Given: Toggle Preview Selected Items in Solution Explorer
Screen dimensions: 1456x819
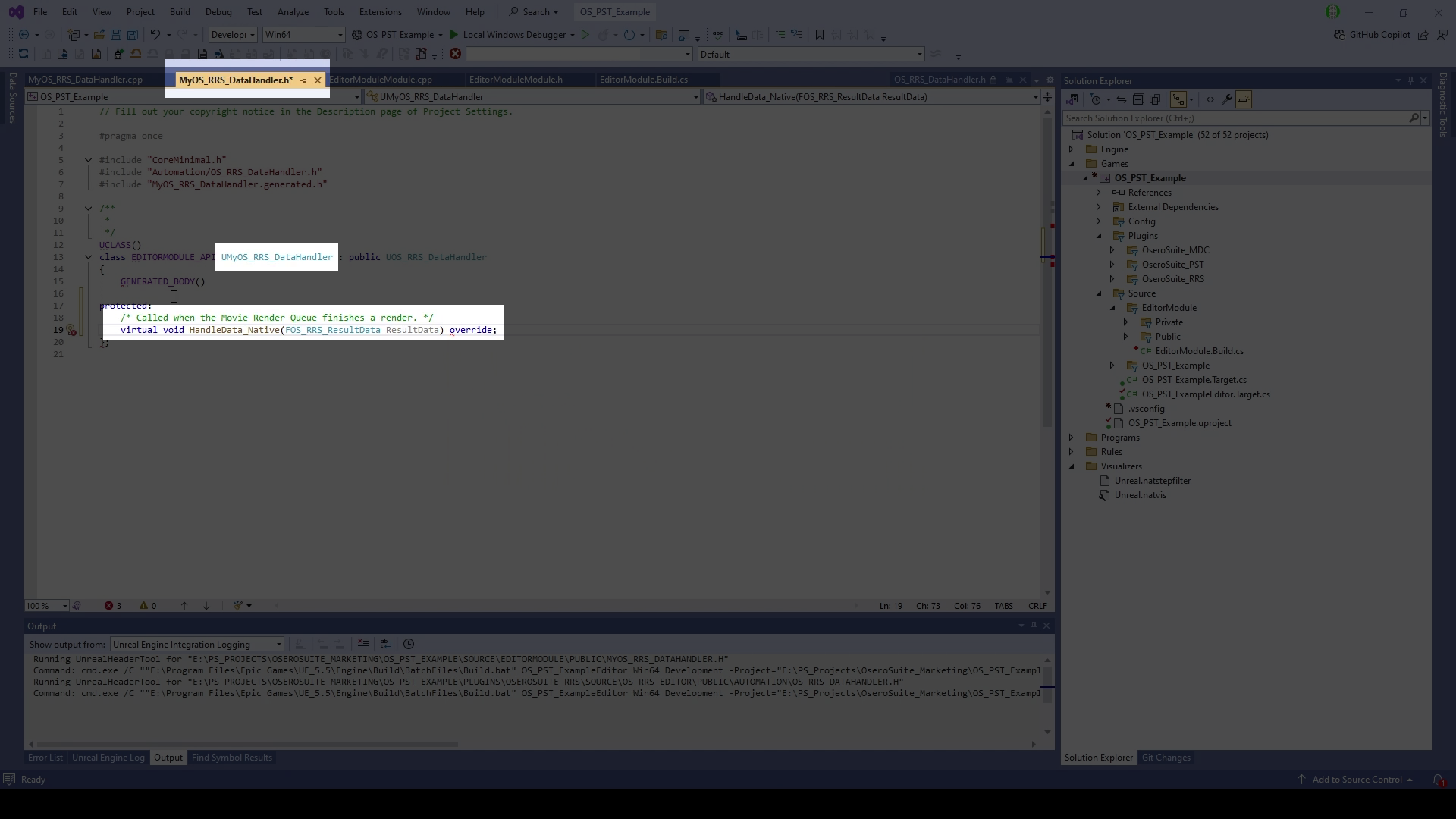Looking at the screenshot, I should [x=1243, y=99].
